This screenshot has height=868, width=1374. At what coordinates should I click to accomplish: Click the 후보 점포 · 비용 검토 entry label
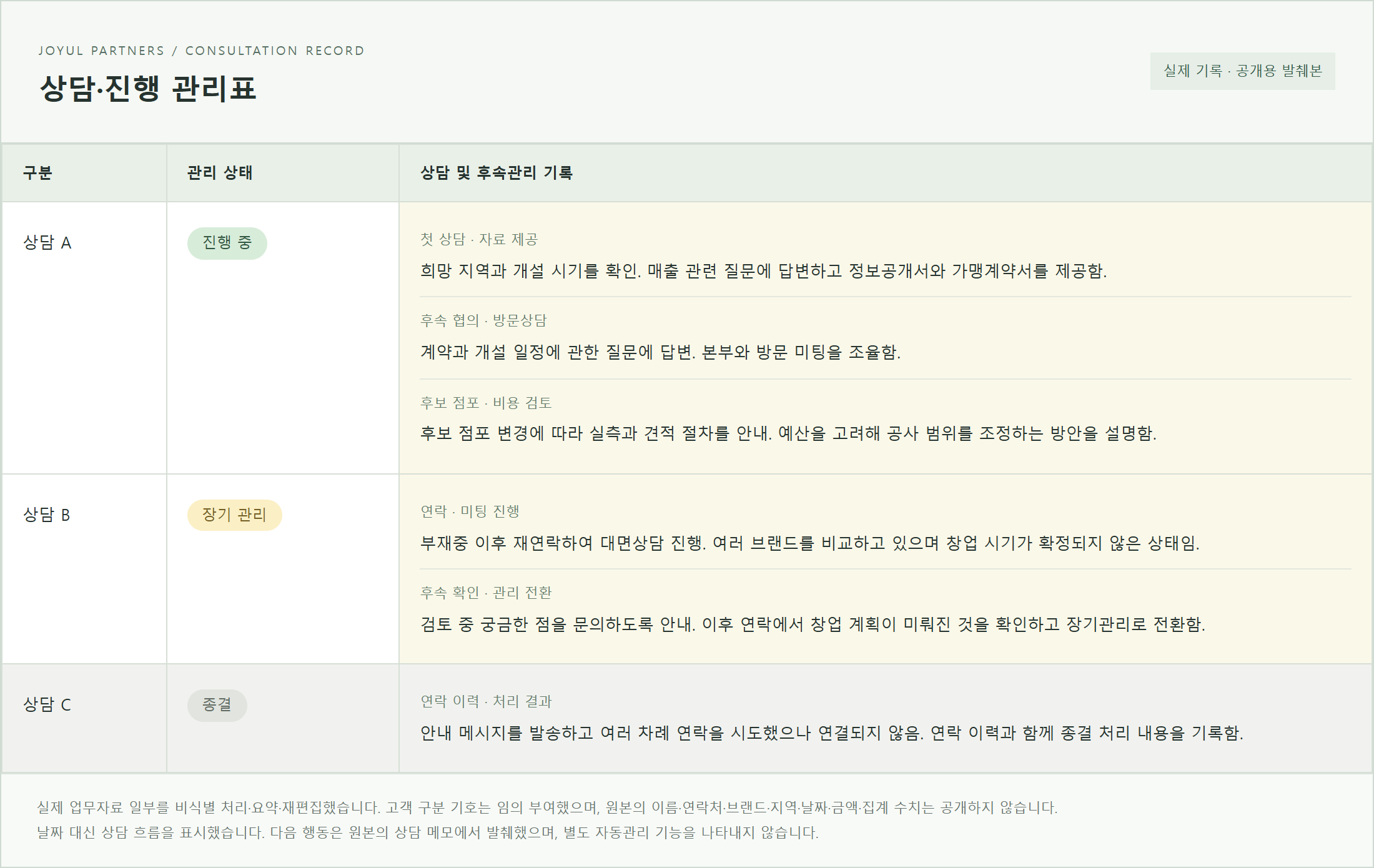[486, 403]
